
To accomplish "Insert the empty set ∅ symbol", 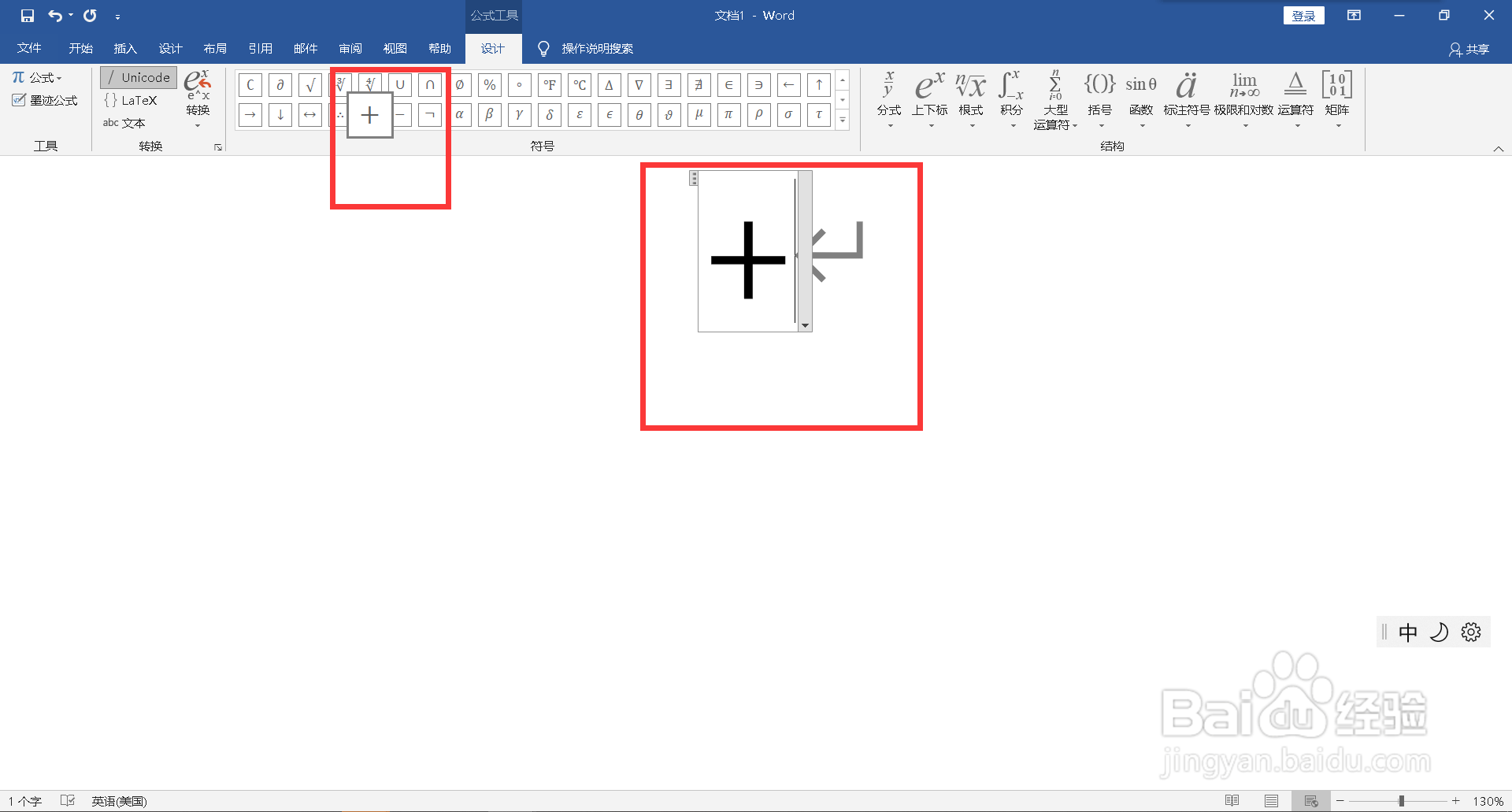I will (460, 85).
